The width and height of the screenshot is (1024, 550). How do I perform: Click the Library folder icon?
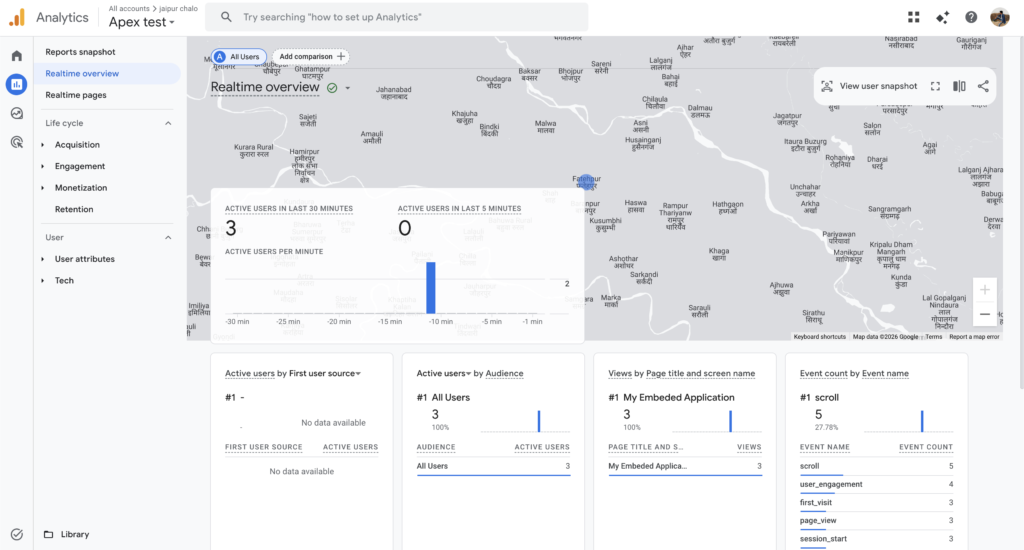click(48, 534)
